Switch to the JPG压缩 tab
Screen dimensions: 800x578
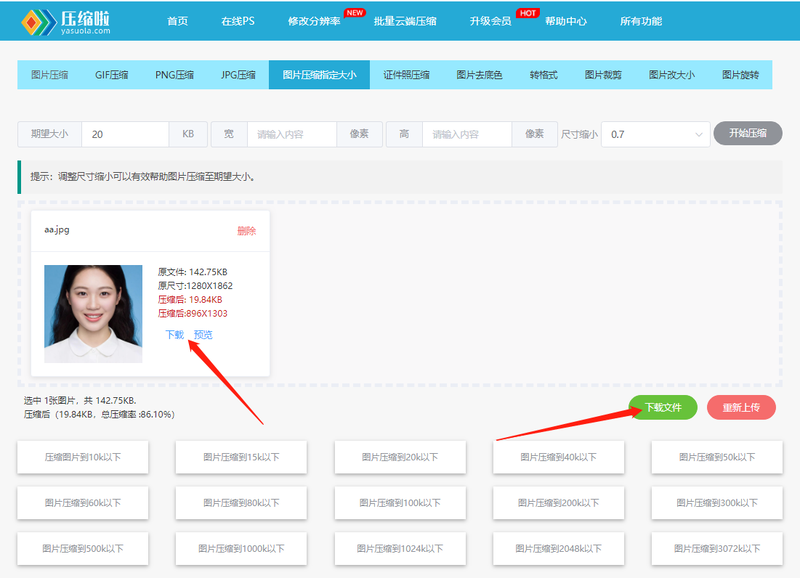tap(238, 75)
